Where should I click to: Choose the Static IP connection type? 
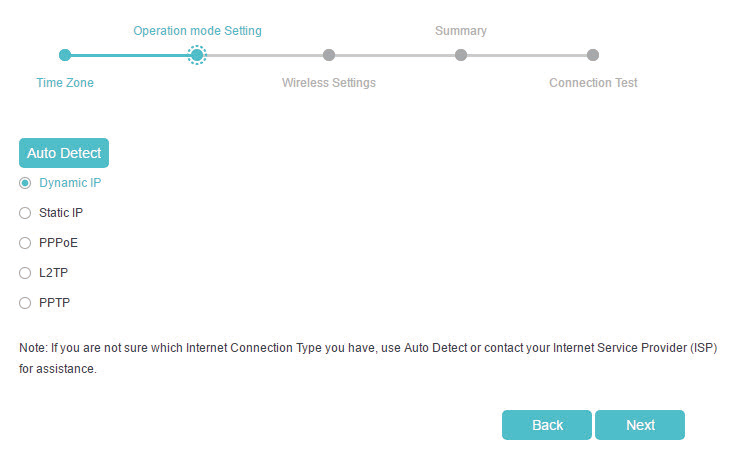(x=26, y=213)
